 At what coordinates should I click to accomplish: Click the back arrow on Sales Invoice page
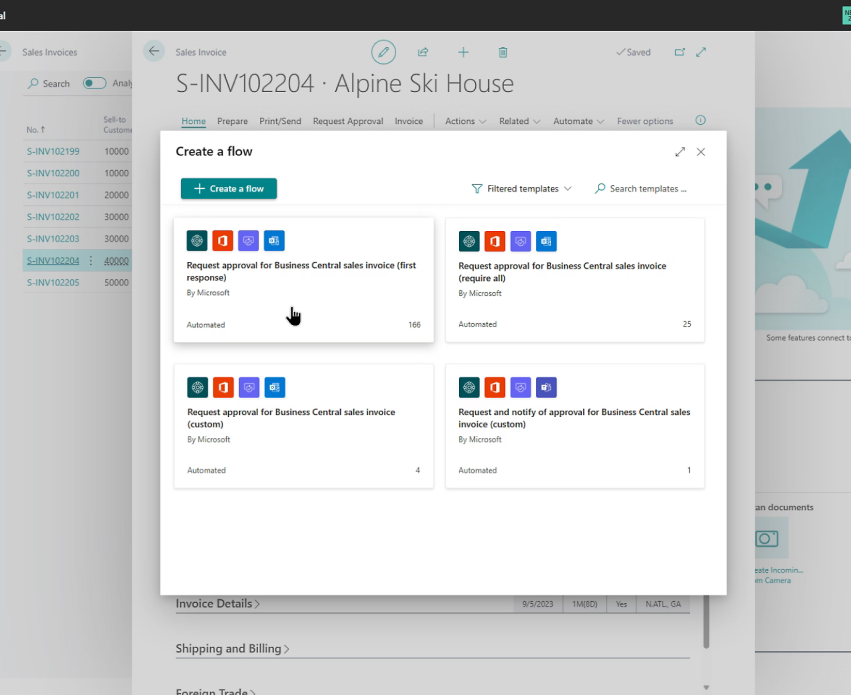[154, 52]
